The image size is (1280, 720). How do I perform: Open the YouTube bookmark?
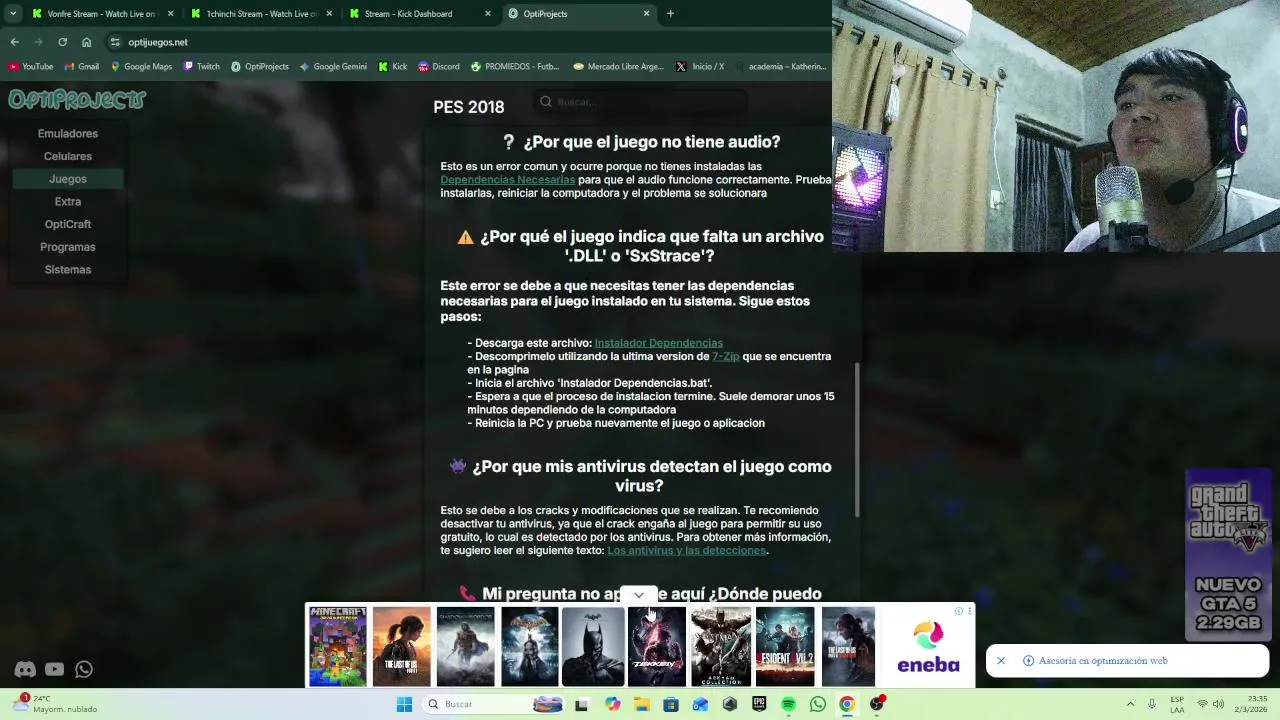click(30, 67)
